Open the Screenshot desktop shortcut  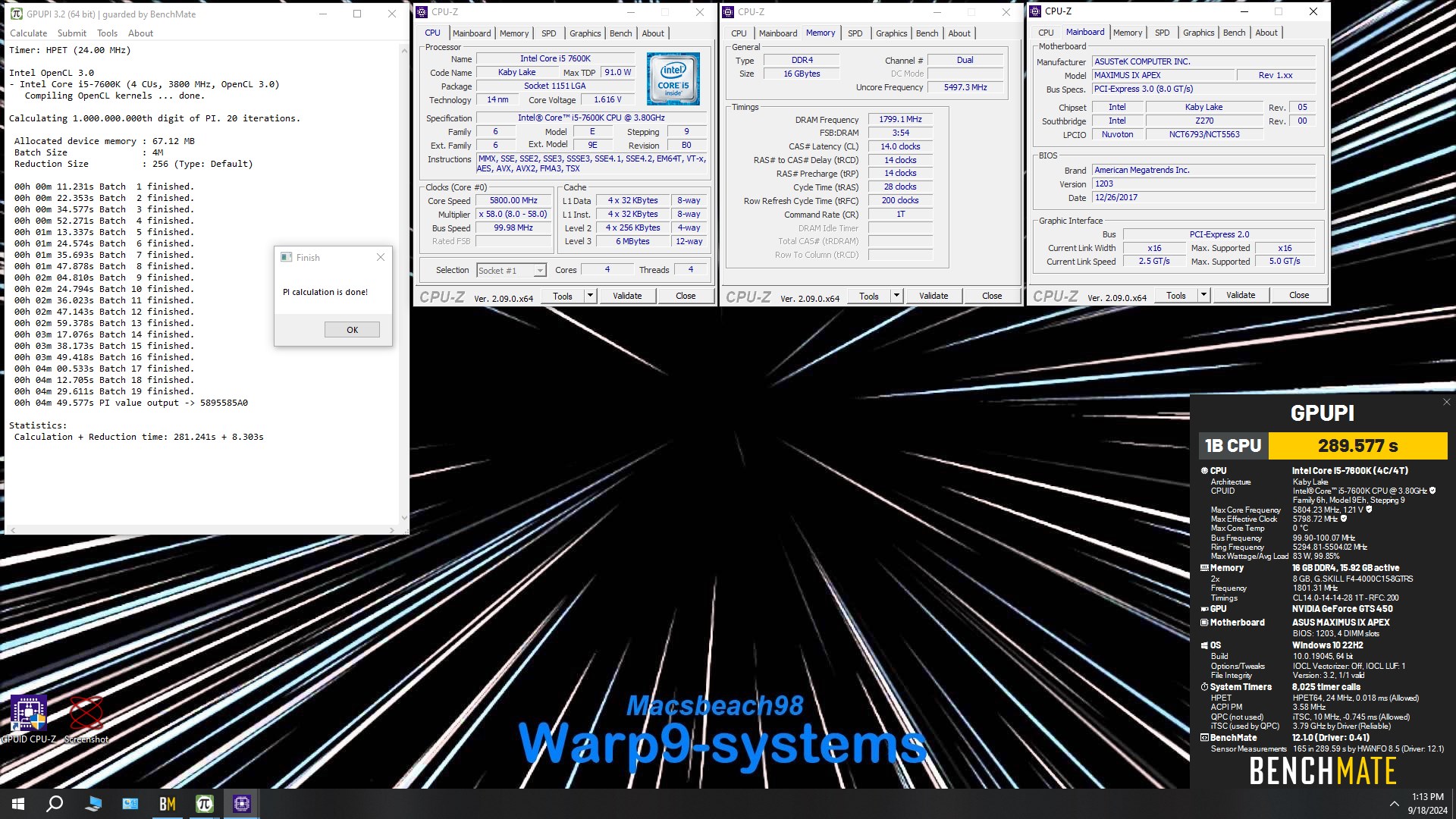coord(86,719)
